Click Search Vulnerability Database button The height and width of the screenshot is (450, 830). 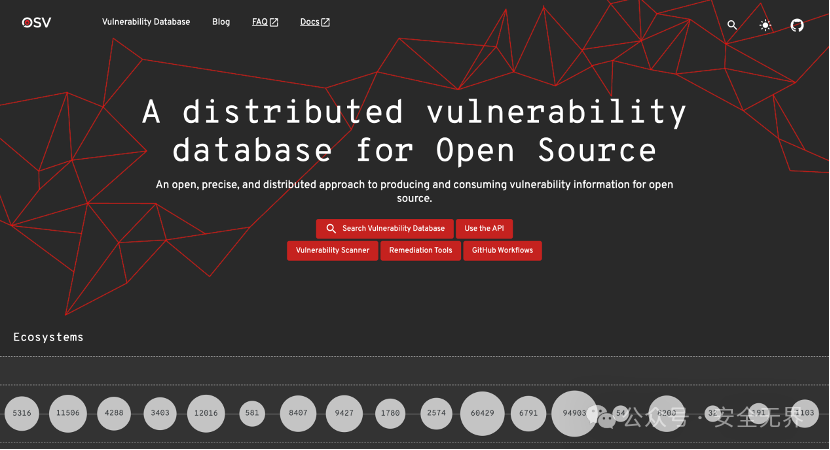pos(385,229)
